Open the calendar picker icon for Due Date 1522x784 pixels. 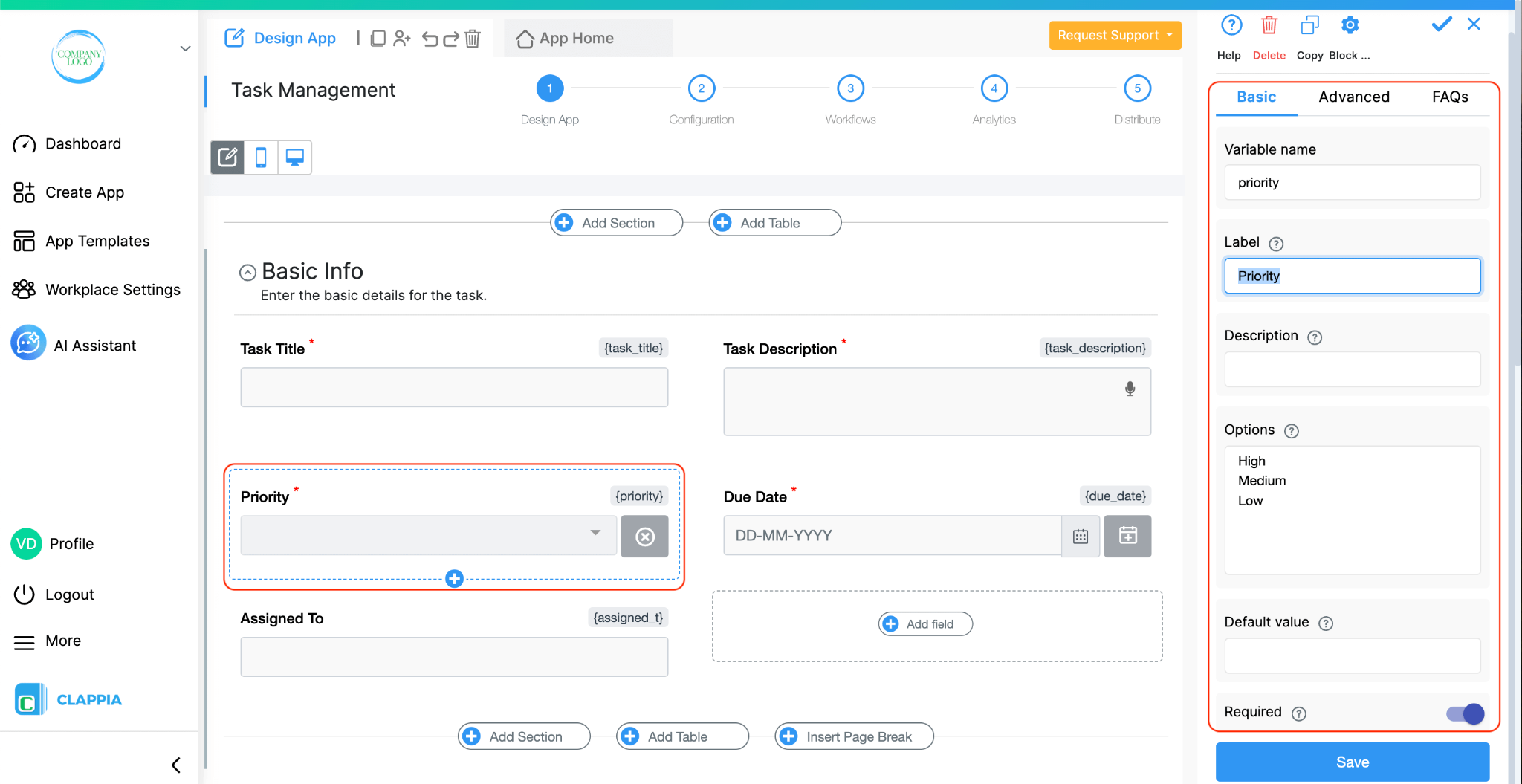pyautogui.click(x=1081, y=536)
